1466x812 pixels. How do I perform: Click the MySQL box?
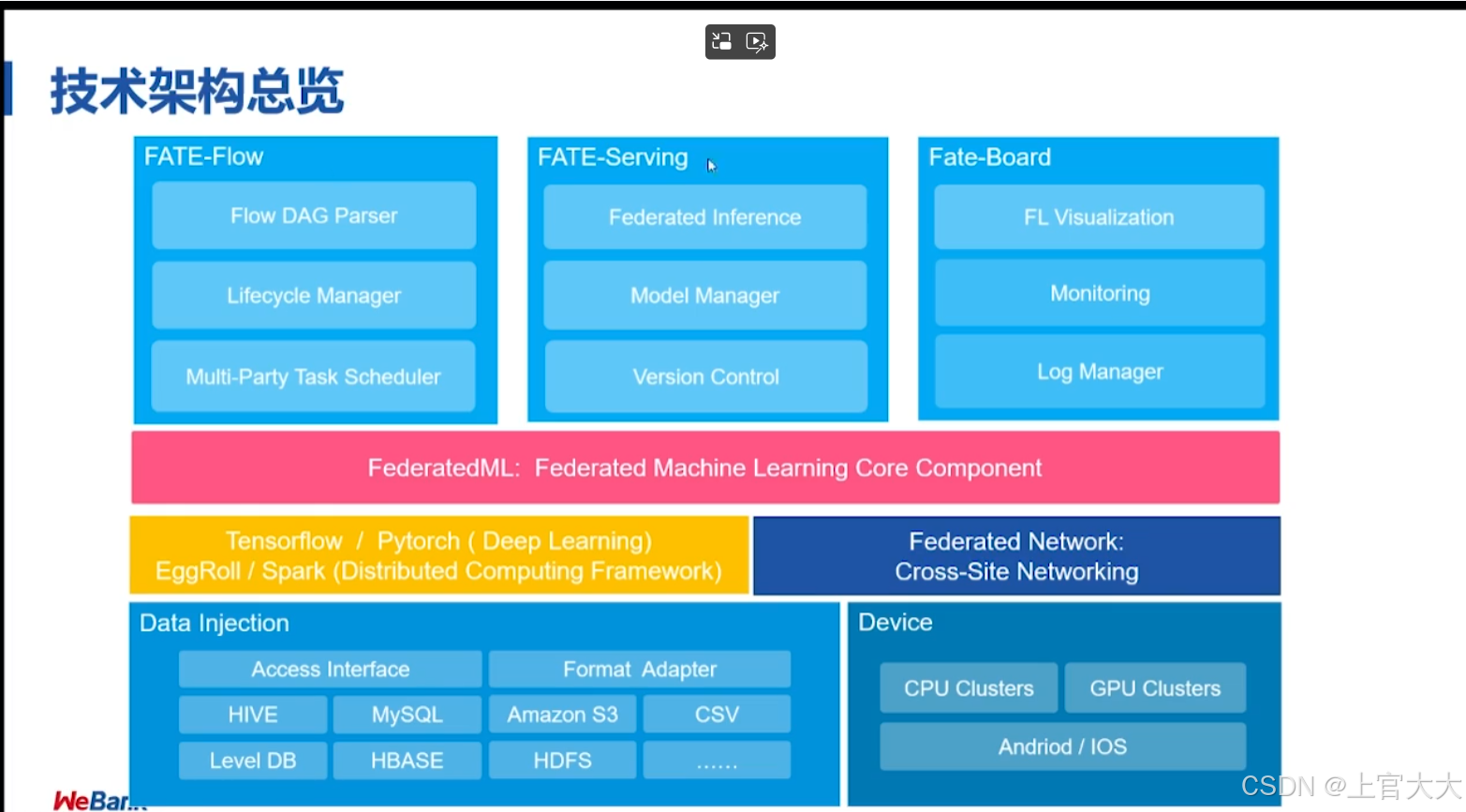pos(407,715)
